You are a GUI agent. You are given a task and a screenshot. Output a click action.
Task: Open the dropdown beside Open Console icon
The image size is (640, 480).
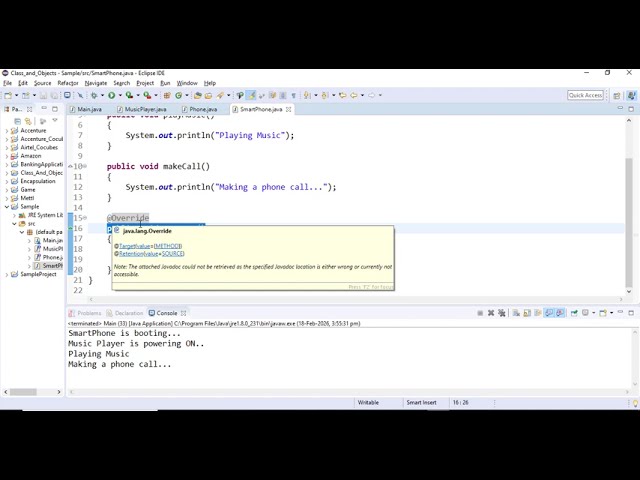click(611, 313)
